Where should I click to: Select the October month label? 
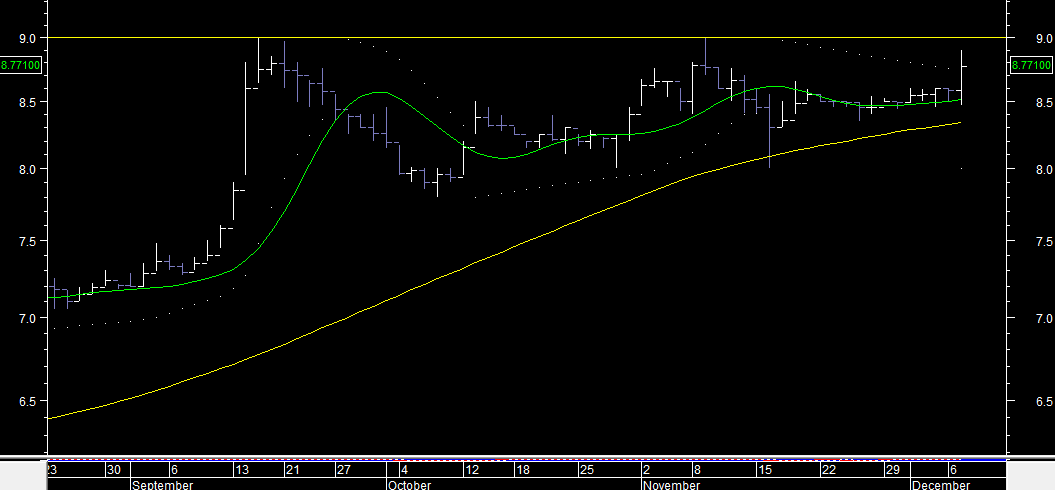[x=409, y=485]
